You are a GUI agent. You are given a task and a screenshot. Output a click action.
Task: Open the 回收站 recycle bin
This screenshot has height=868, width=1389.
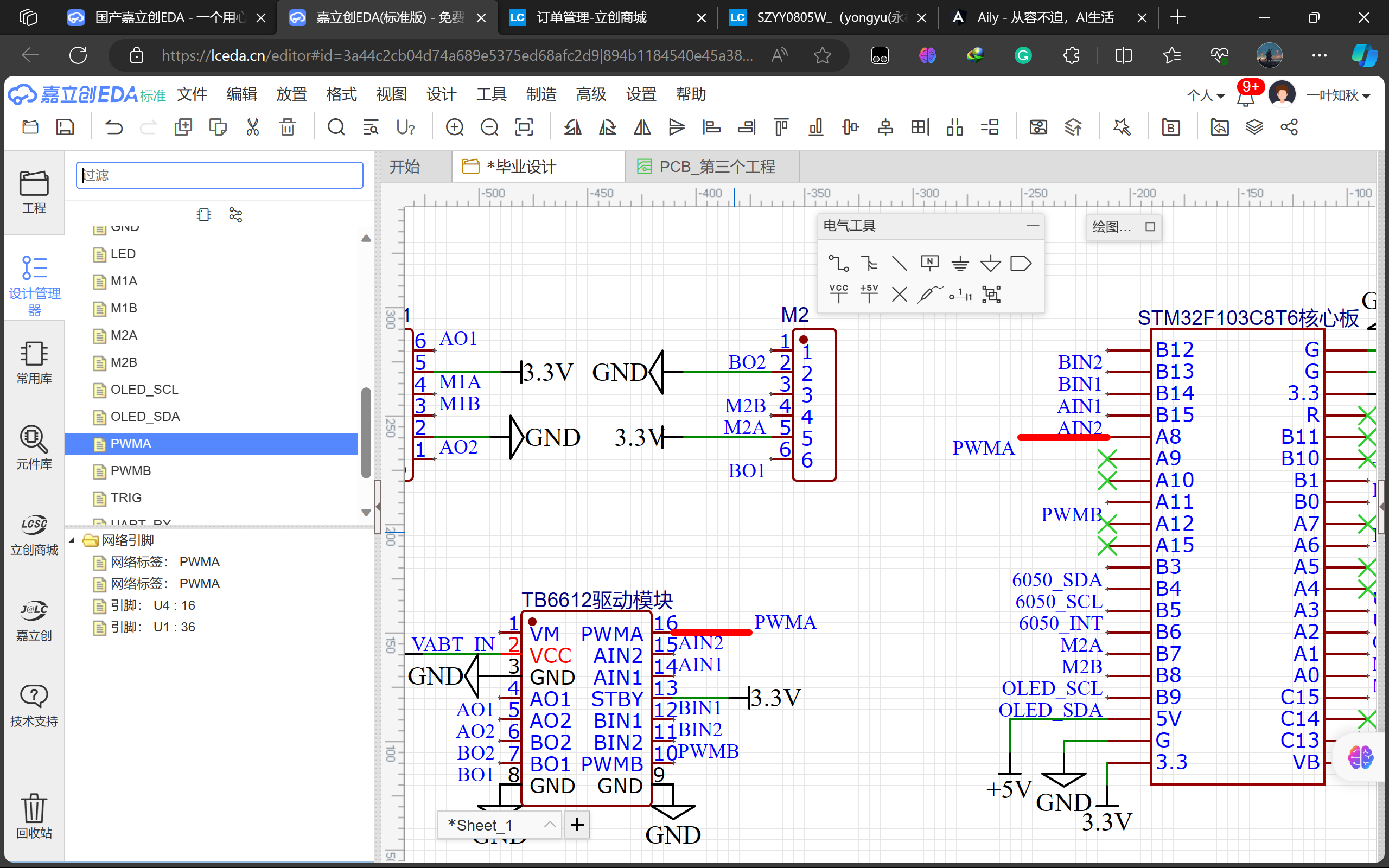(34, 816)
